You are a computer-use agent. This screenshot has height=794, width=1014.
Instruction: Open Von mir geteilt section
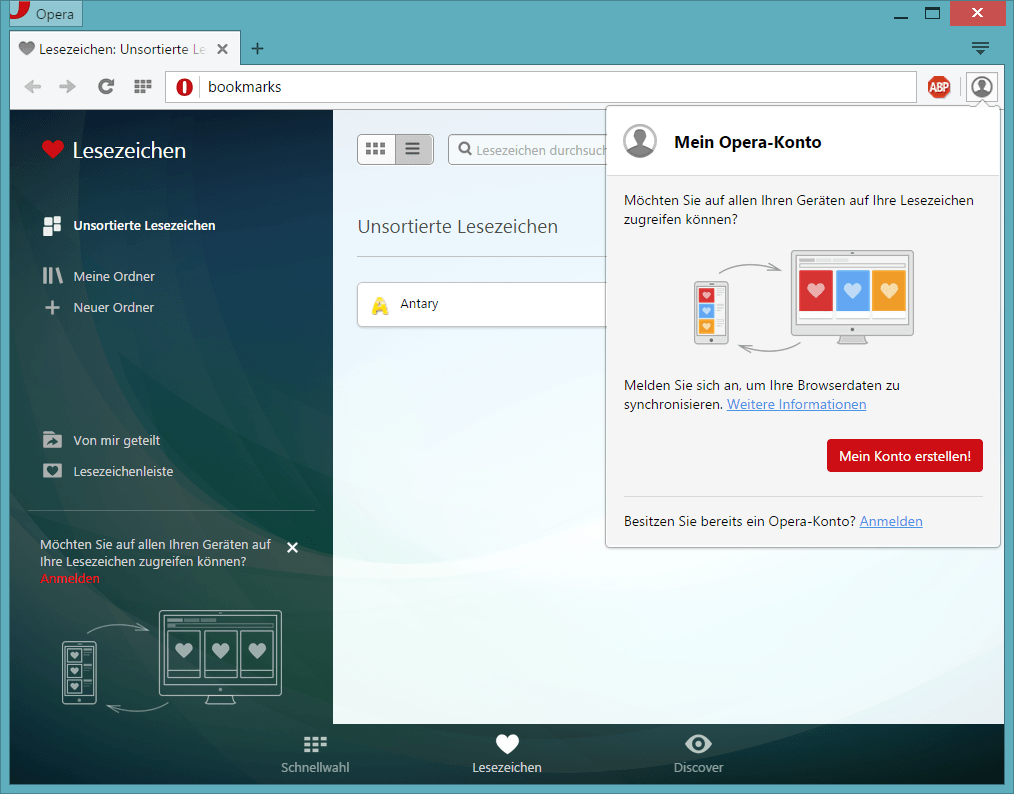[x=102, y=440]
